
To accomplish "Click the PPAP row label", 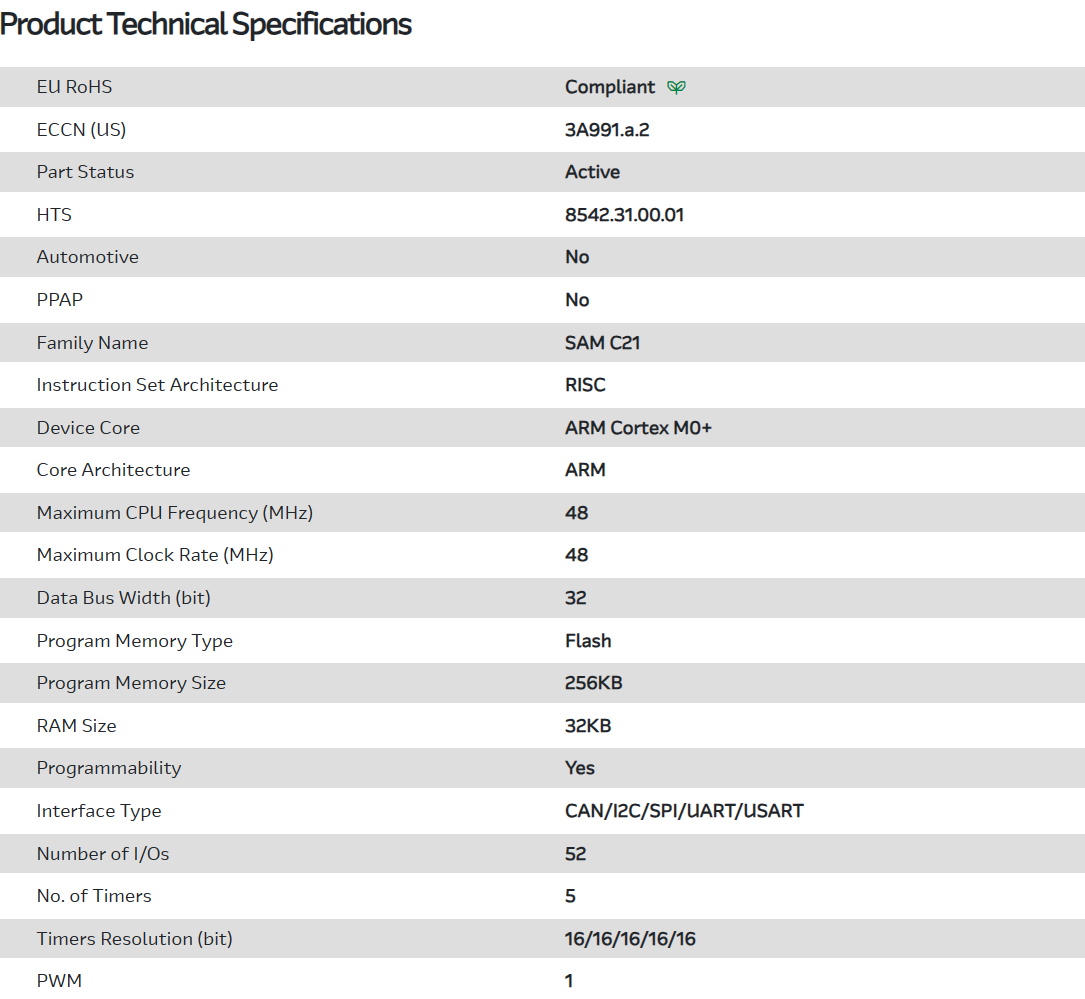I will [60, 300].
